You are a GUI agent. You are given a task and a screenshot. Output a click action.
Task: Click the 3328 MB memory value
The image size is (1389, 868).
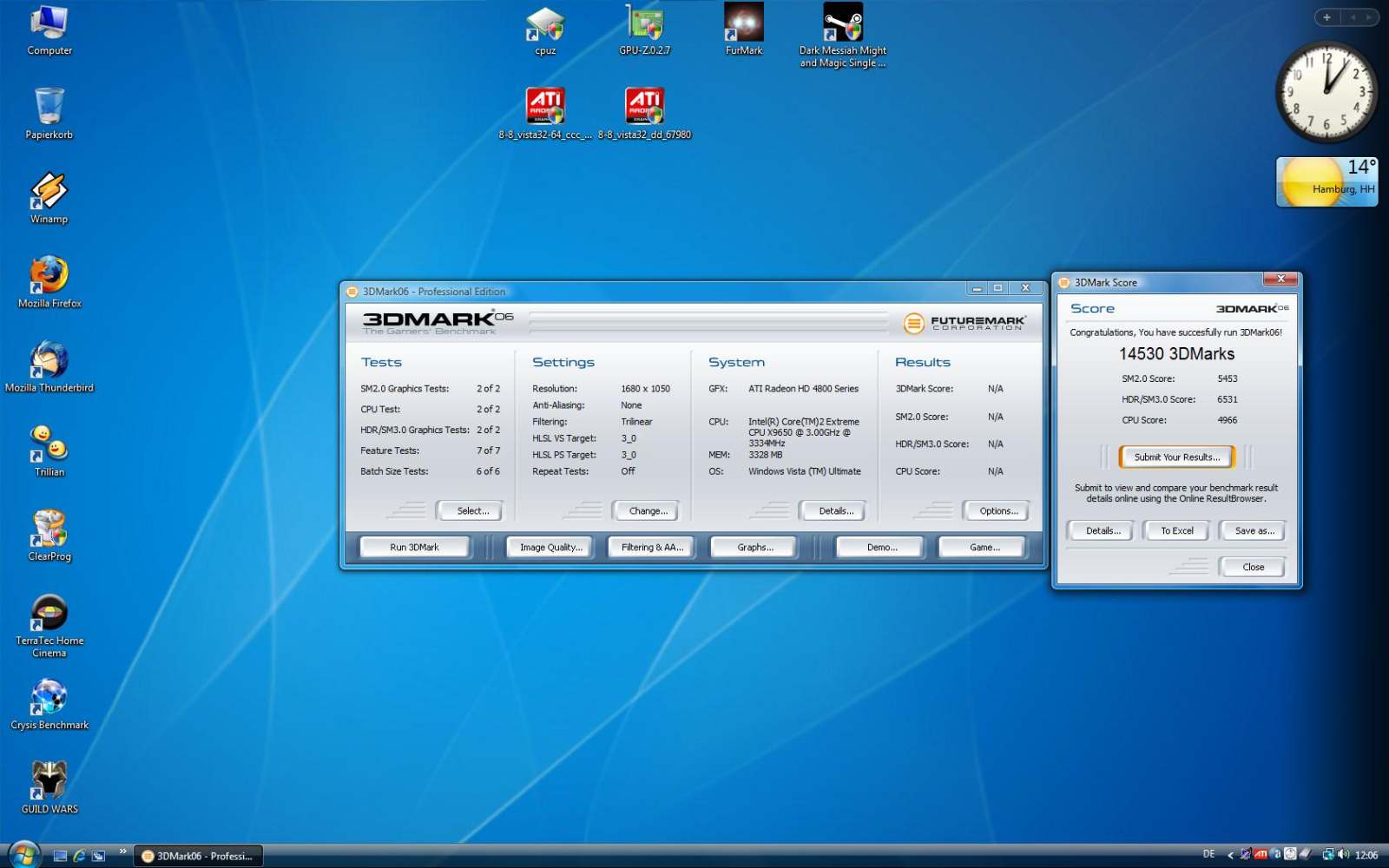(765, 455)
